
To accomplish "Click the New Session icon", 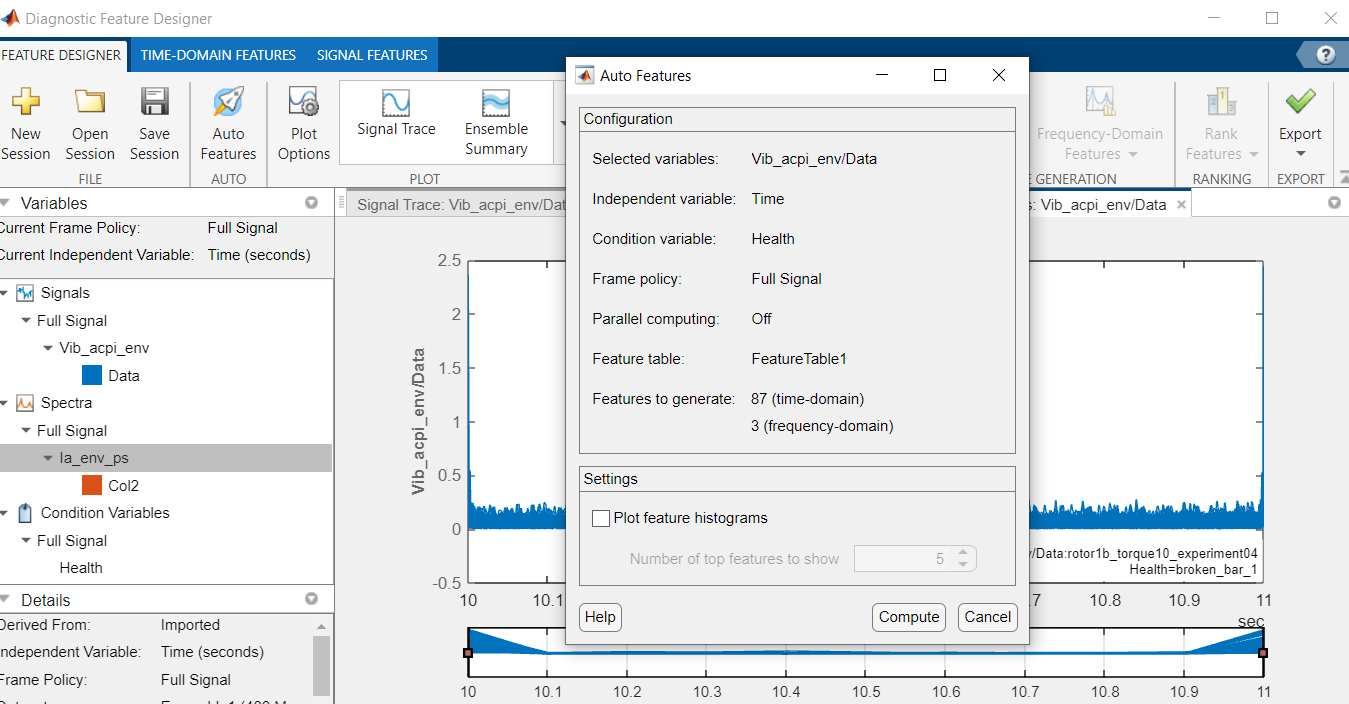I will [25, 102].
